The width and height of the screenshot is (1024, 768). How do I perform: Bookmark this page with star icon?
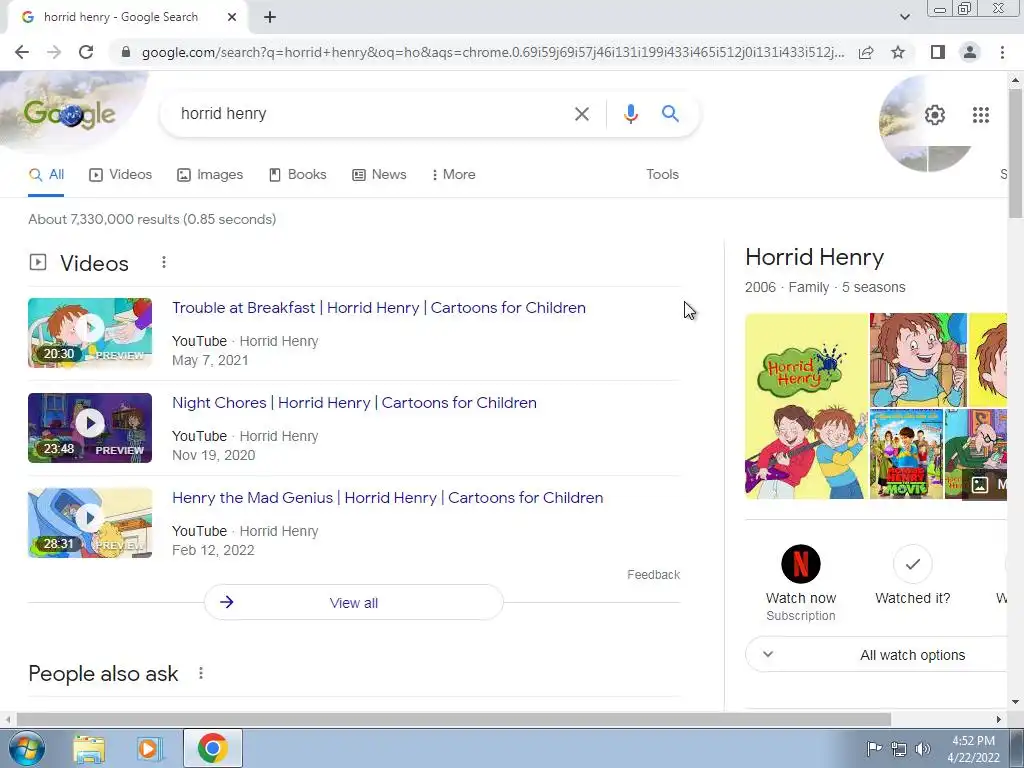(x=899, y=52)
